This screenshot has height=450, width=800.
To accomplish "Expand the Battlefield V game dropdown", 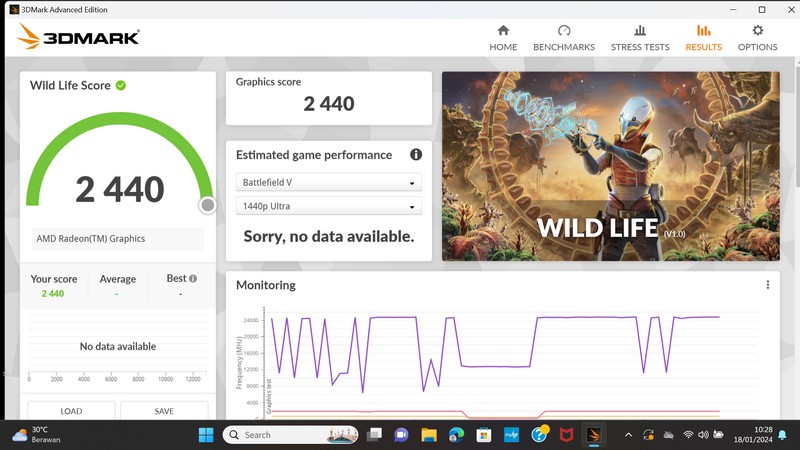I will 329,183.
